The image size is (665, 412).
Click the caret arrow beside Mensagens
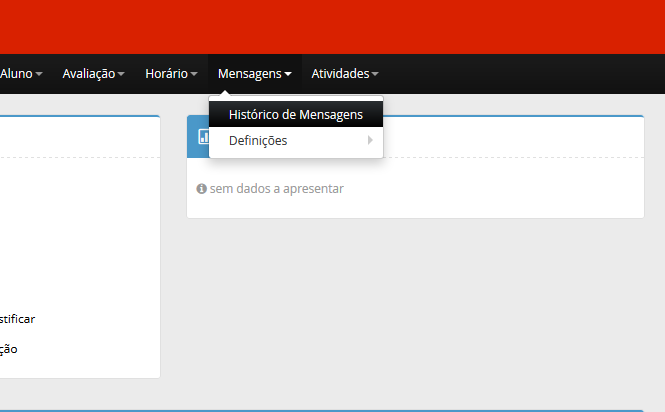[x=288, y=74]
